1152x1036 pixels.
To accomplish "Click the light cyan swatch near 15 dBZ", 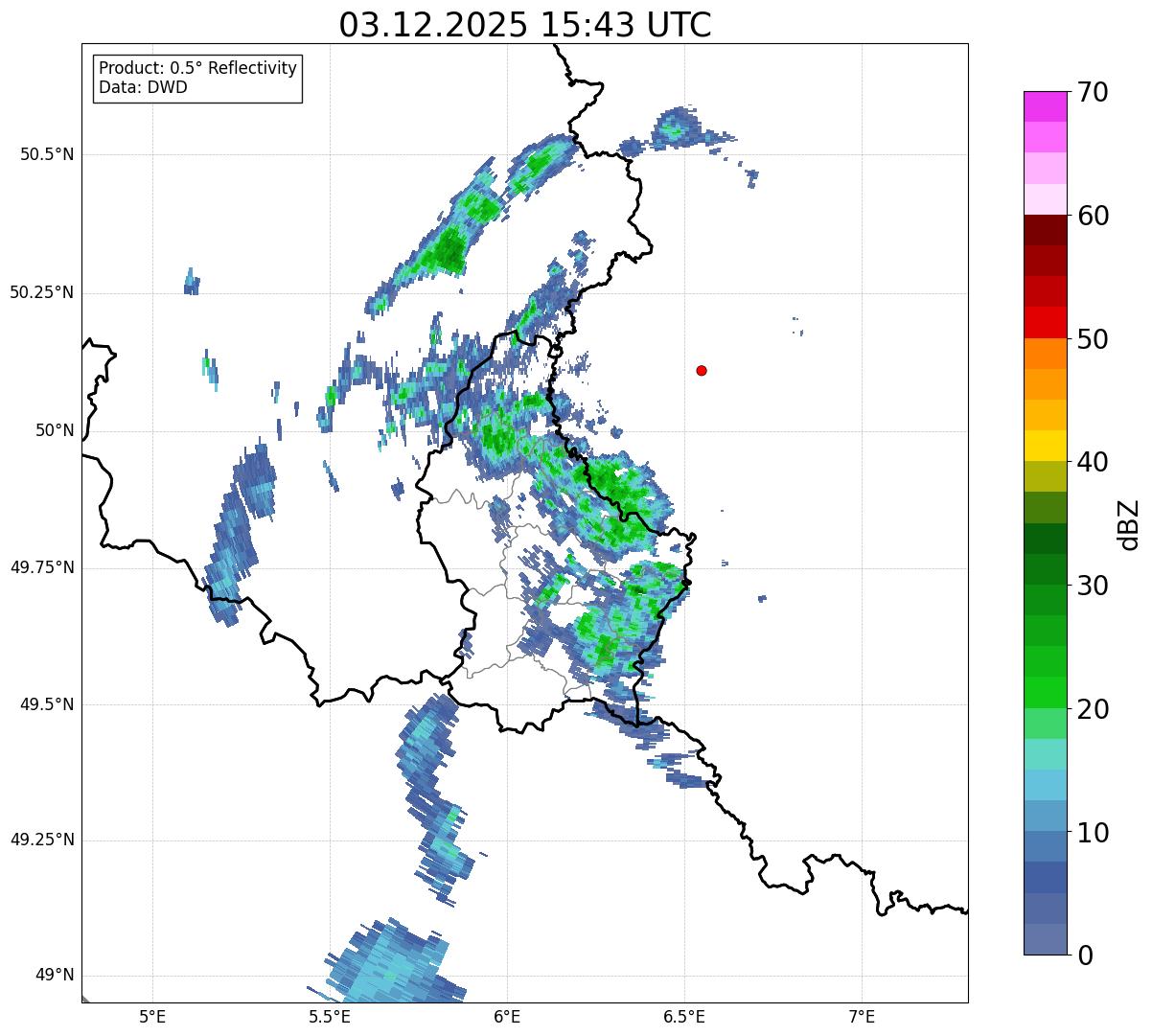I will click(1045, 754).
